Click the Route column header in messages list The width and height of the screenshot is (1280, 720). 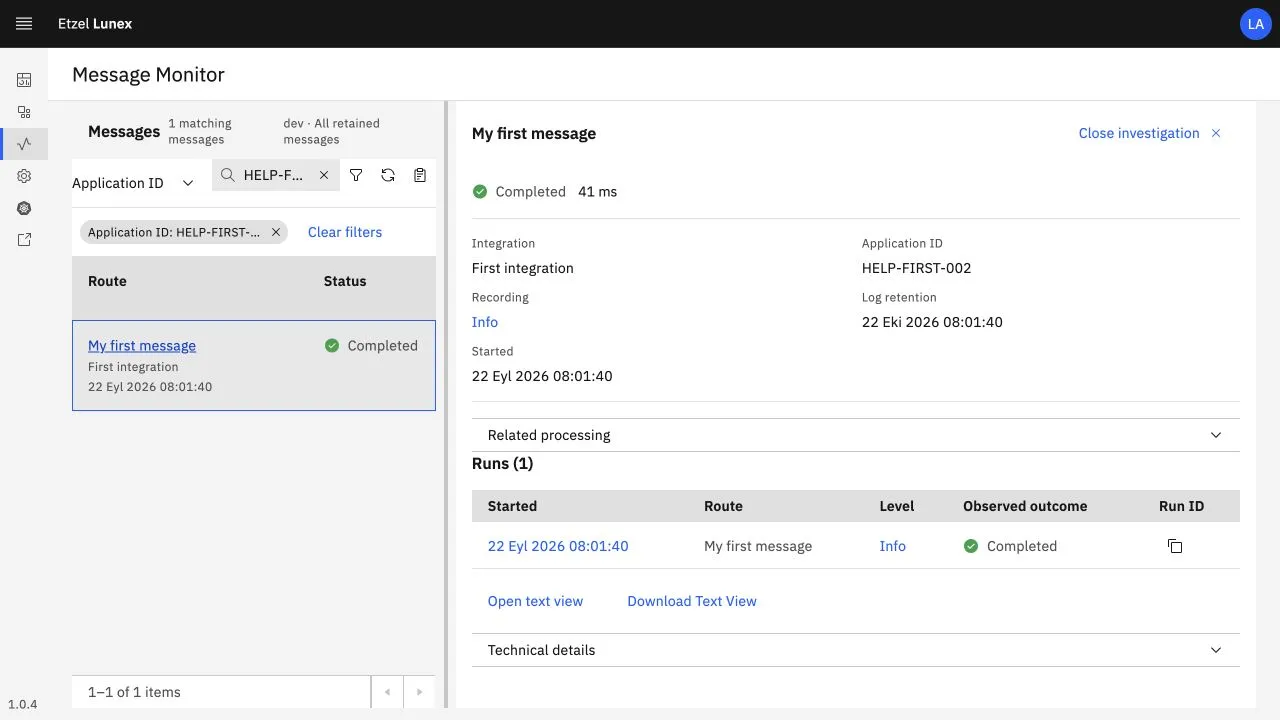[x=107, y=281]
